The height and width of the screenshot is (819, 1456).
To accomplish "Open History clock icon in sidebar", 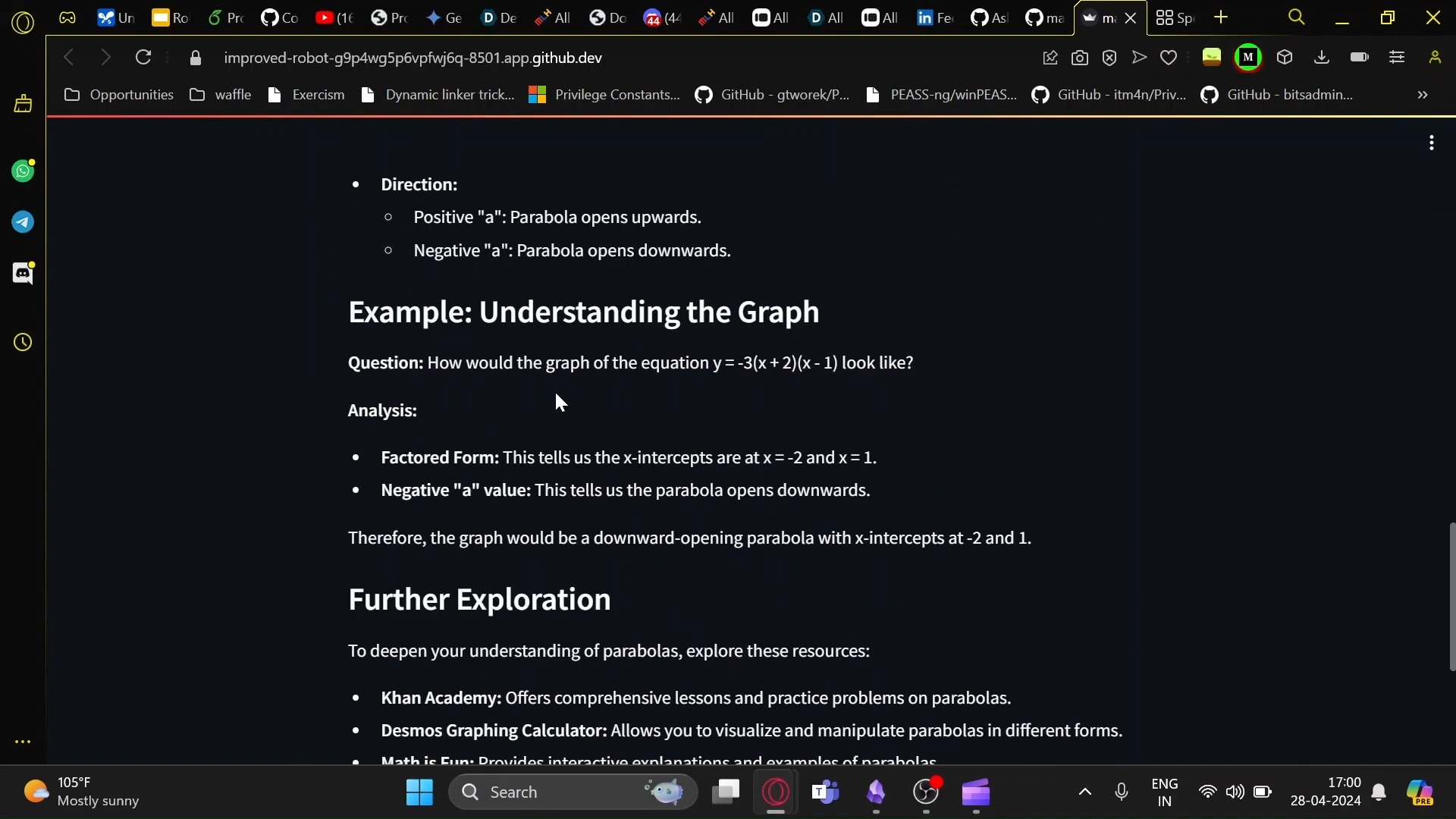I will (23, 343).
